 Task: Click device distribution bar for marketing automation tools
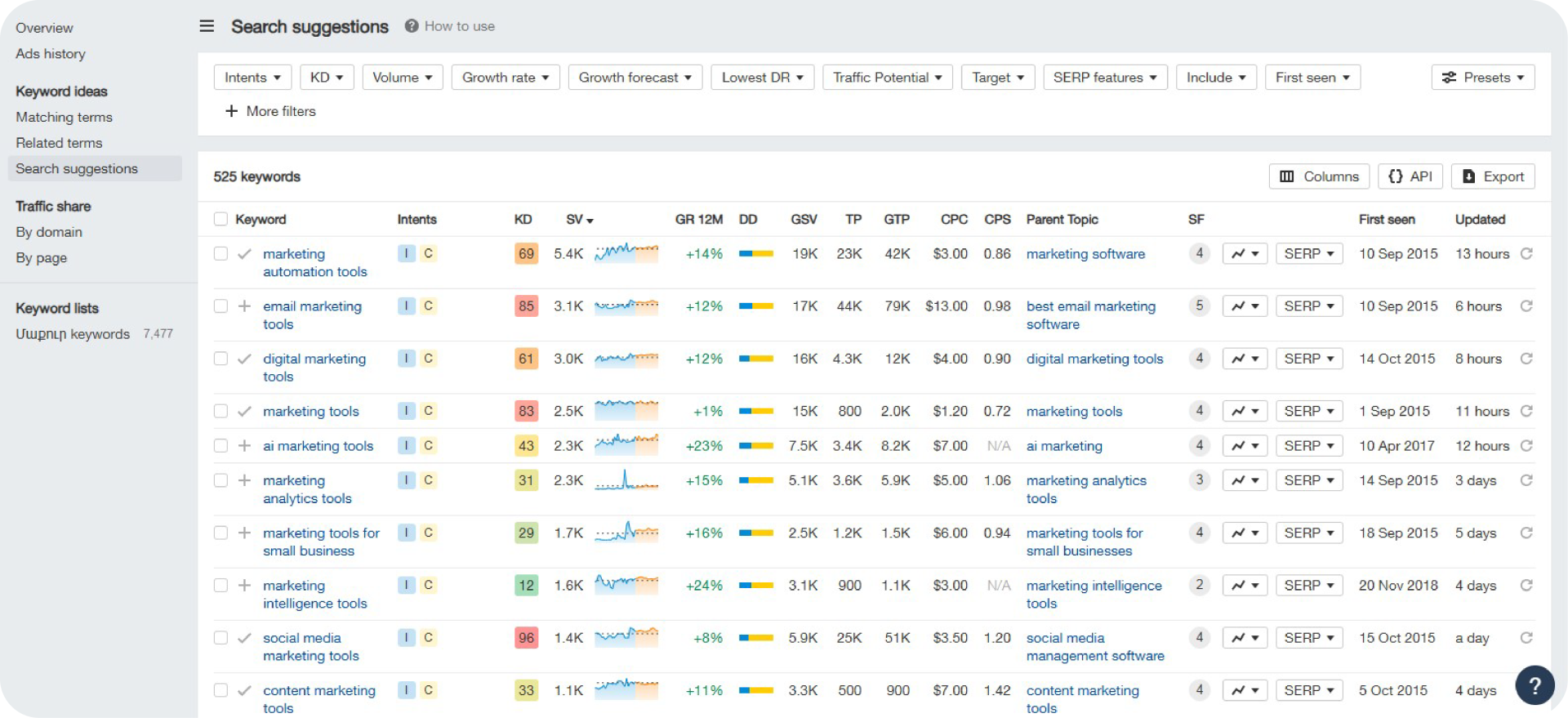[755, 254]
